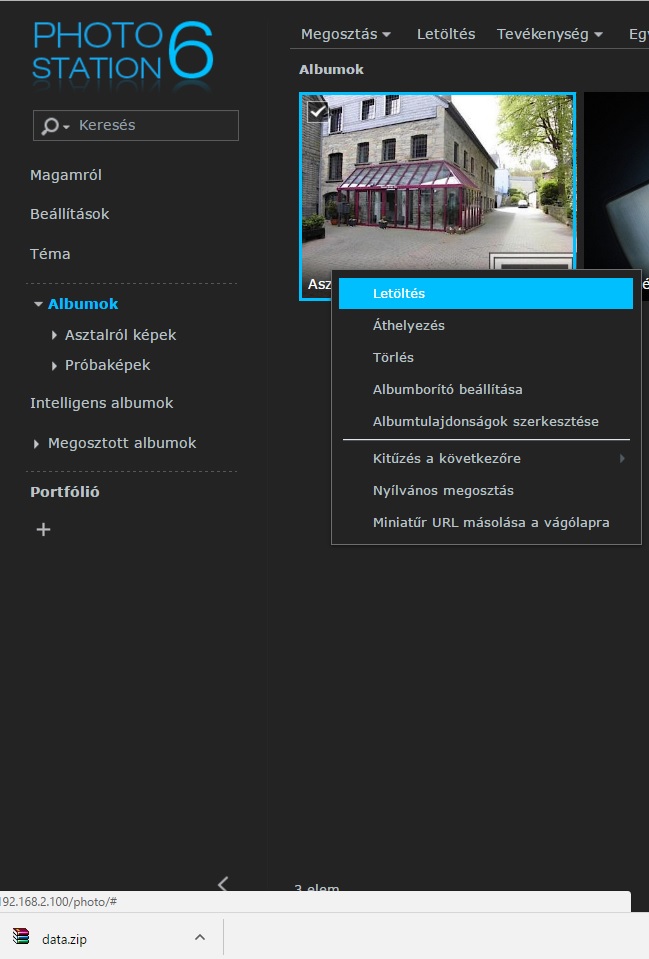Click the second dark album thumbnail
The image size is (649, 959).
pyautogui.click(x=617, y=181)
